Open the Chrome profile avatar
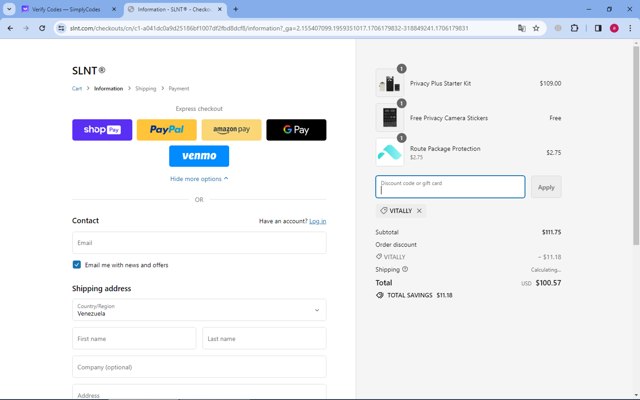Screen dimensions: 640x400 614,28
